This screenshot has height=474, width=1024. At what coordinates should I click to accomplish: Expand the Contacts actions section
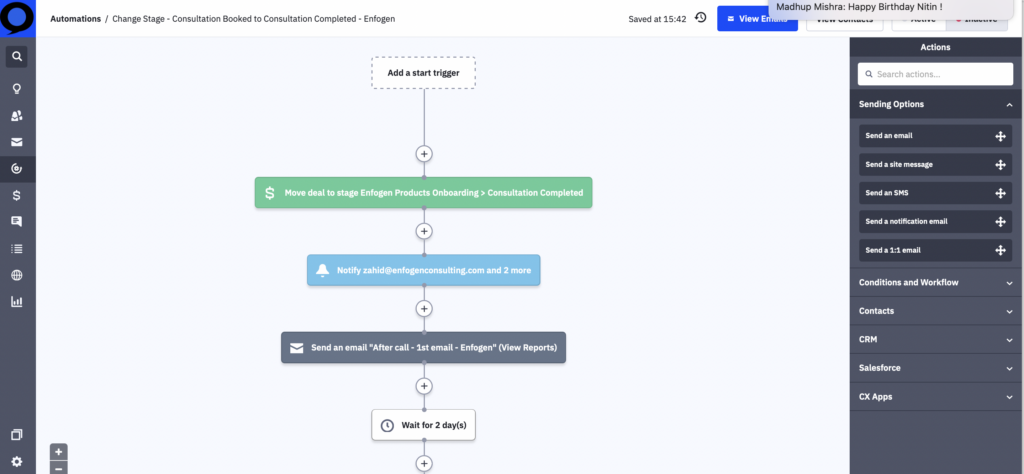[936, 311]
